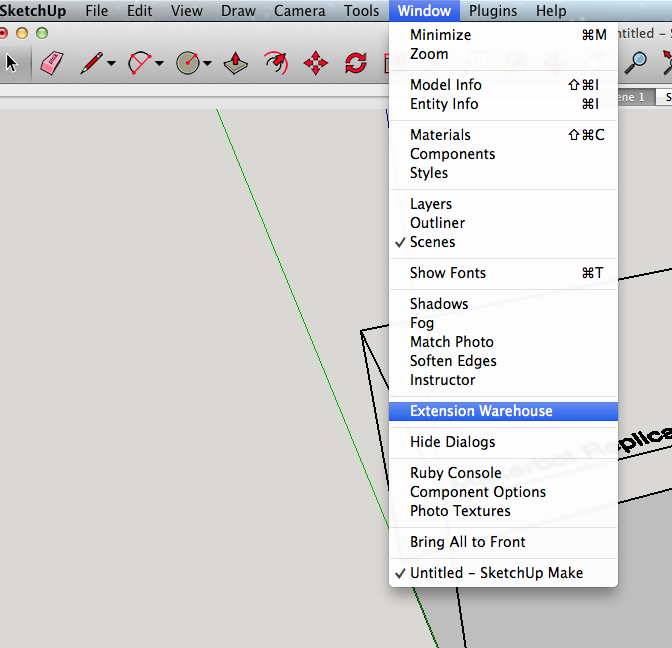Select the arrow Select tool
The height and width of the screenshot is (648, 672).
[x=12, y=63]
